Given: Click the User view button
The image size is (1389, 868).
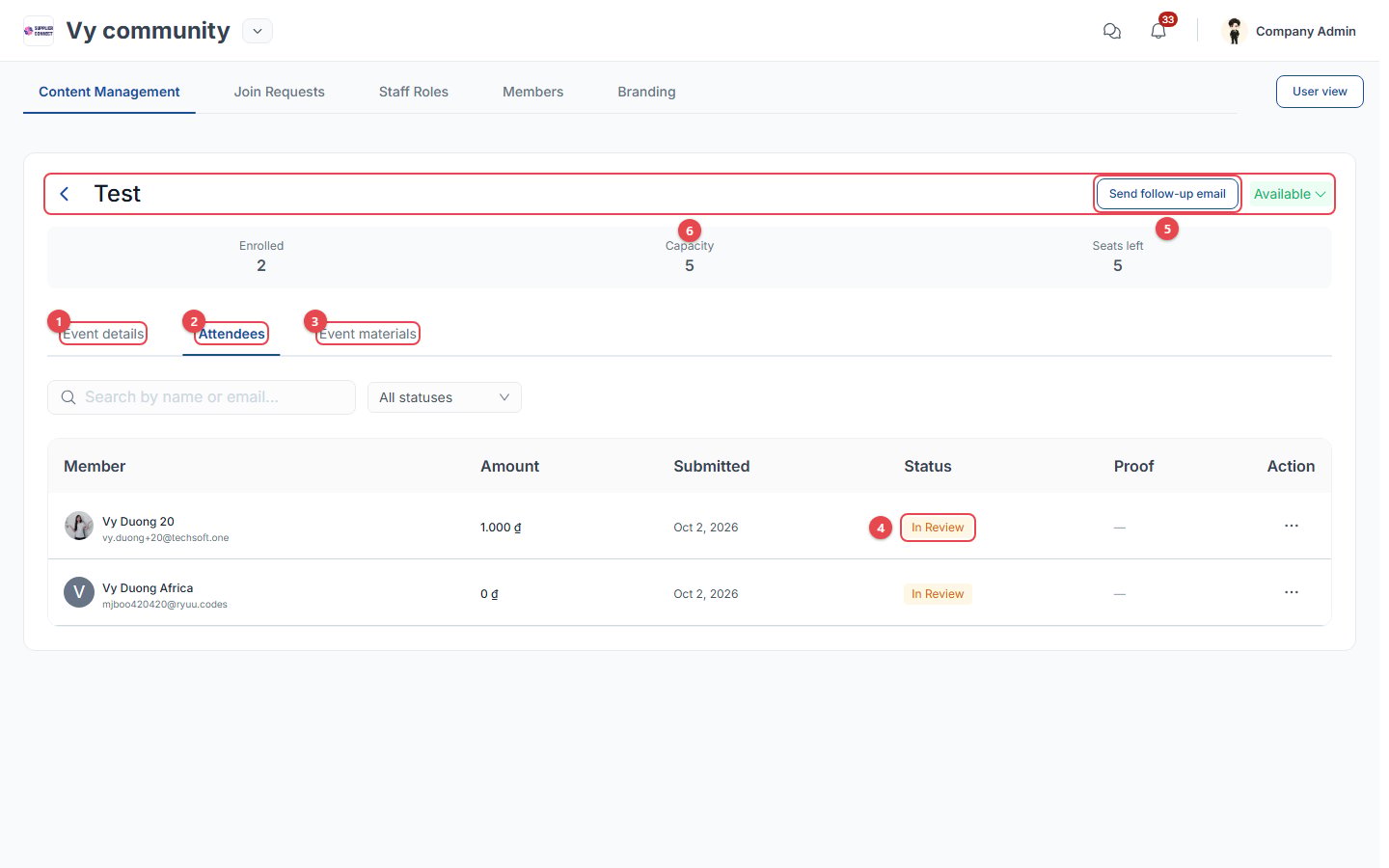Looking at the screenshot, I should 1320,92.
